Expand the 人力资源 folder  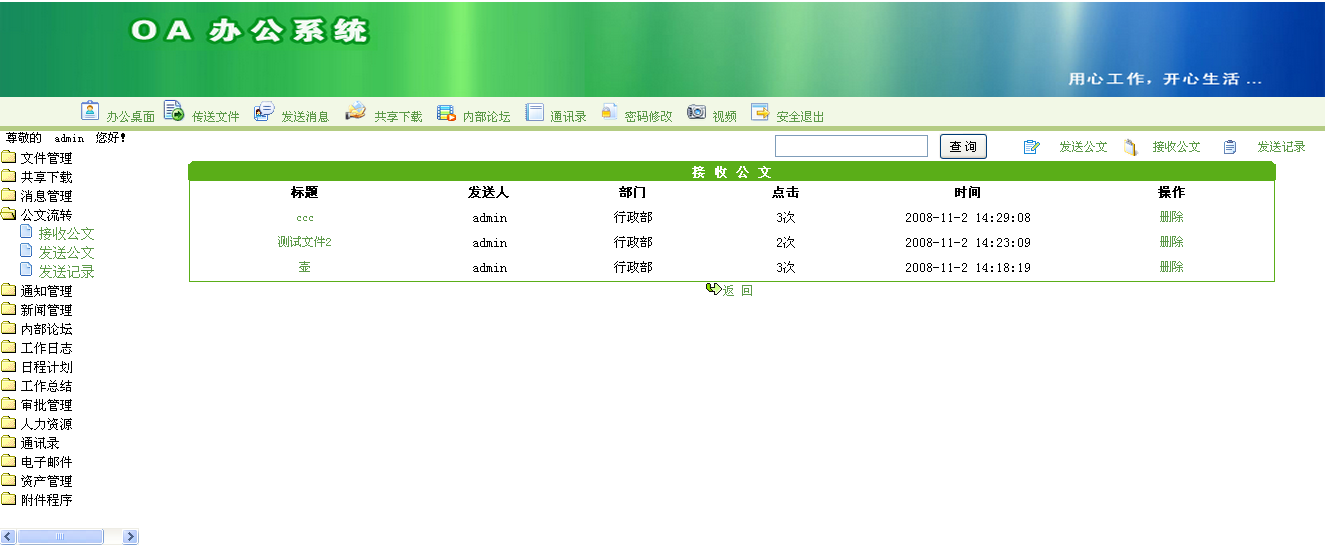[9, 424]
